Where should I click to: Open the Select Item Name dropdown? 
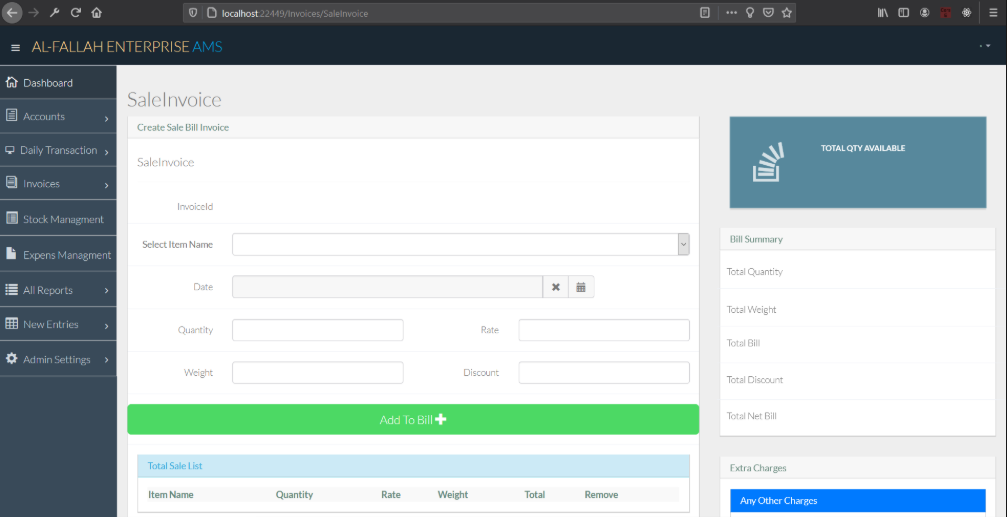pyautogui.click(x=460, y=245)
